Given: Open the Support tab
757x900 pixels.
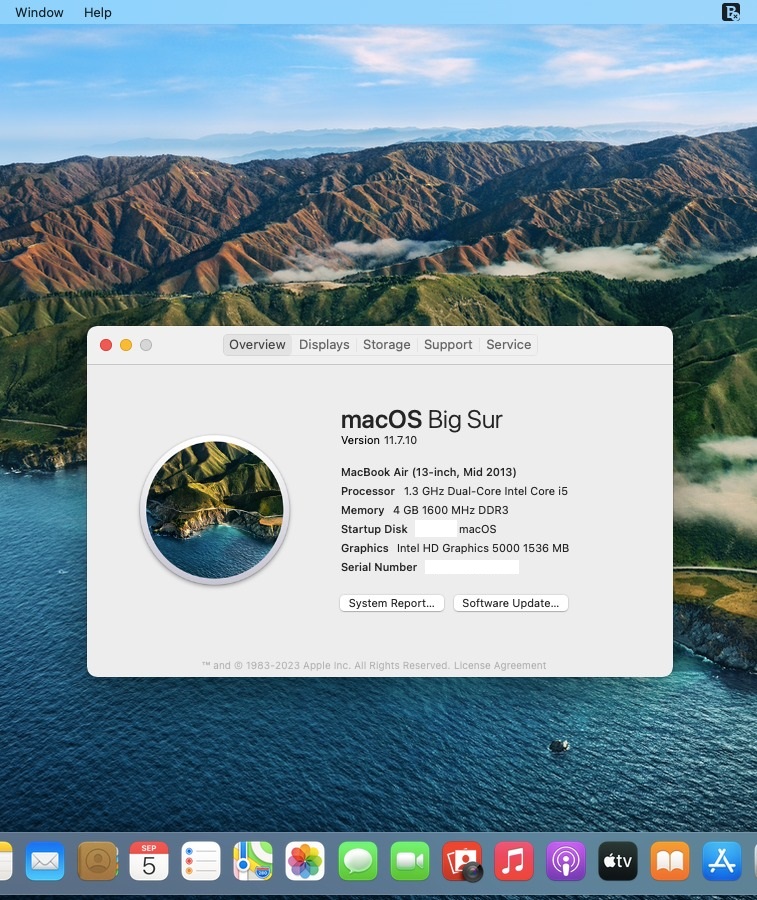Looking at the screenshot, I should [x=448, y=344].
